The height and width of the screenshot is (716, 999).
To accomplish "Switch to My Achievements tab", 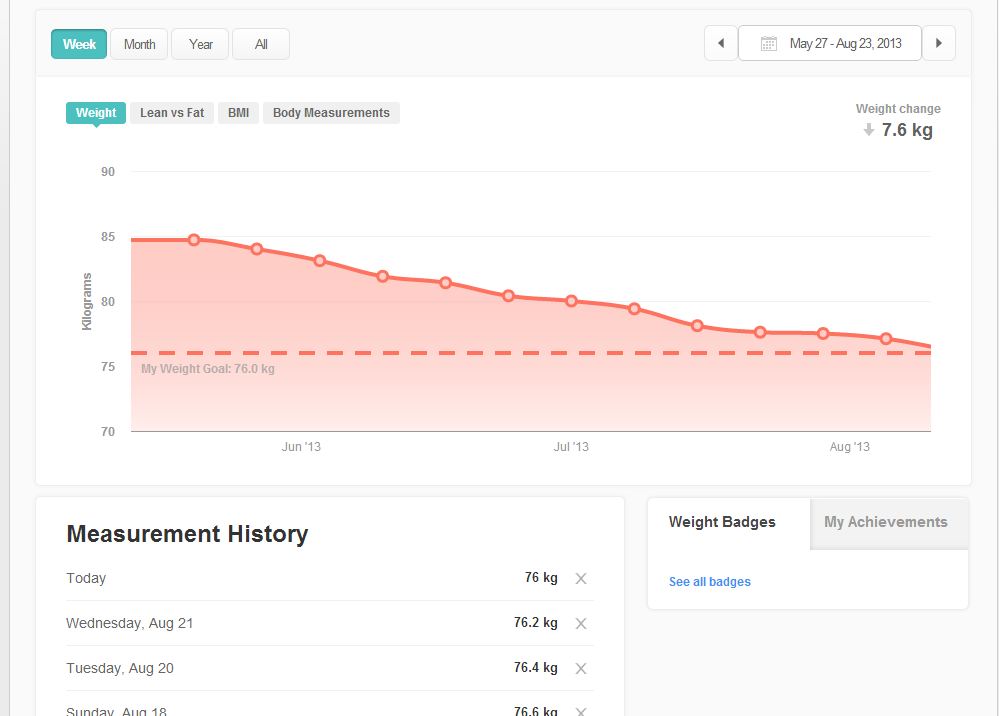I will pos(885,522).
